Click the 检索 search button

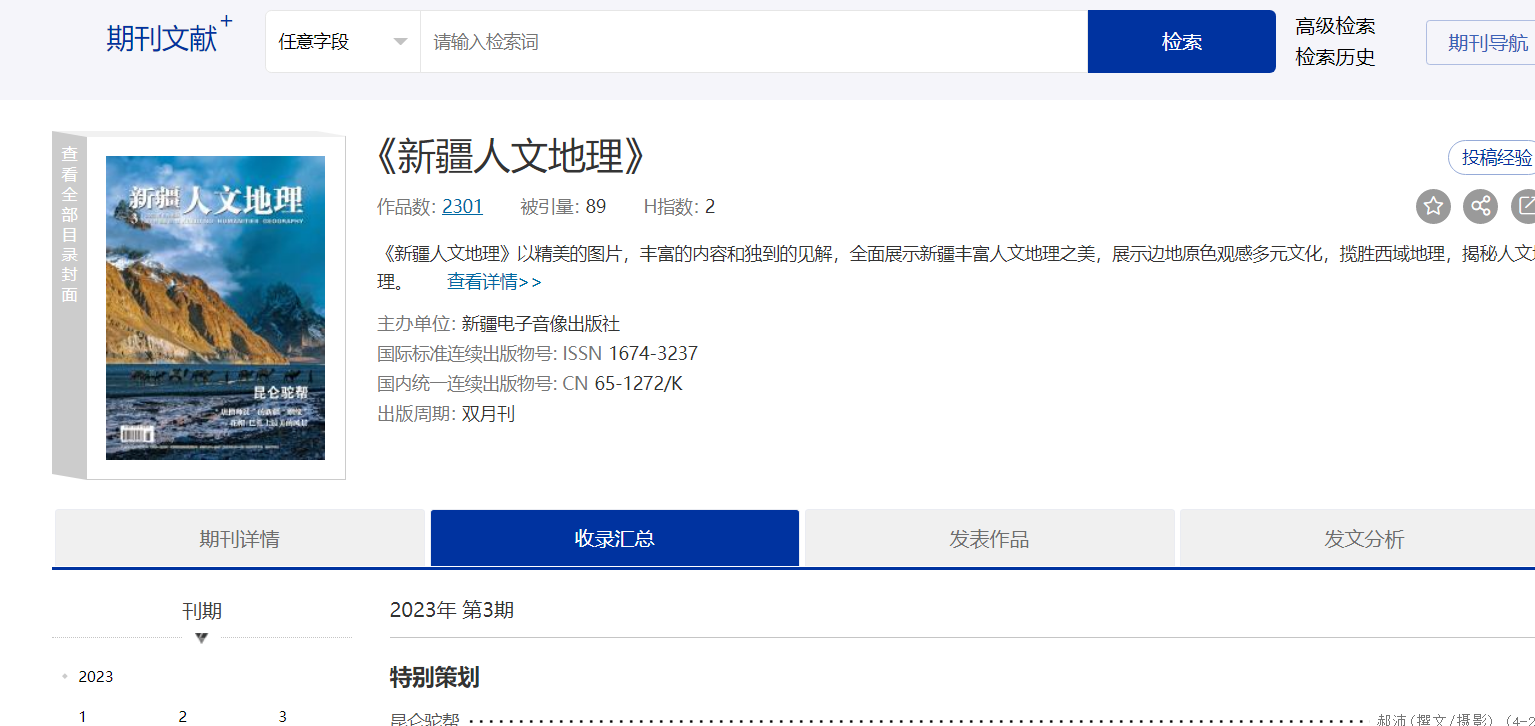point(1182,42)
